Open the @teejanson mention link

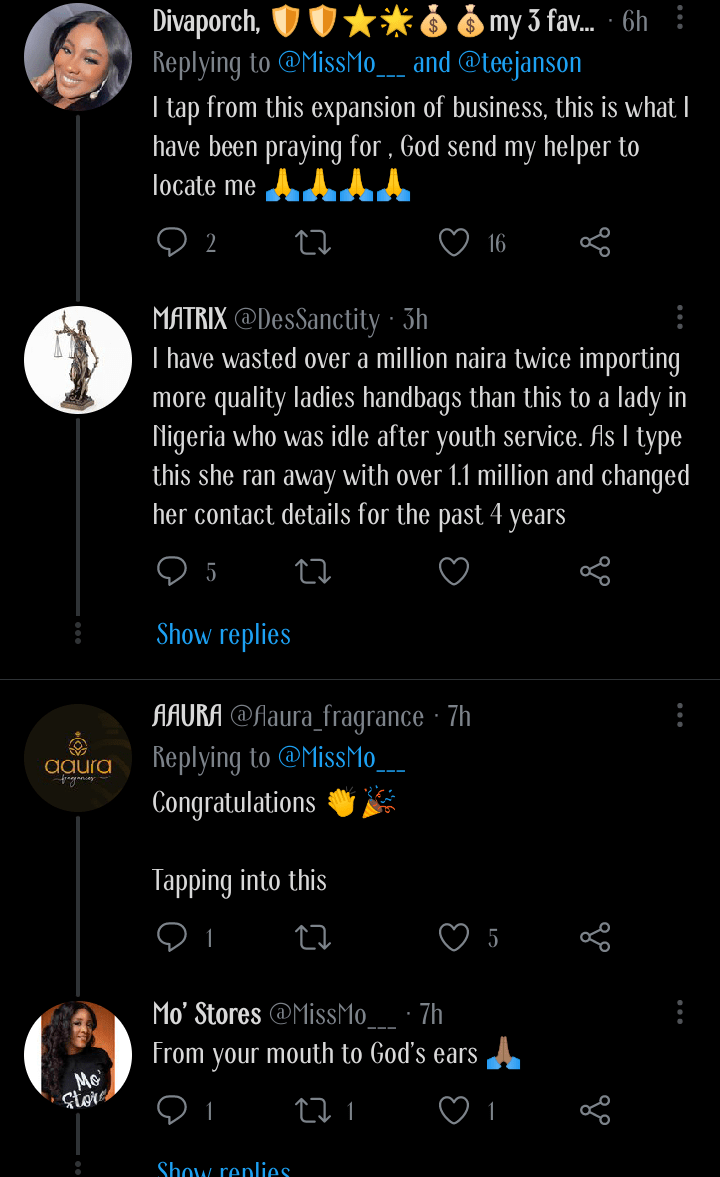pyautogui.click(x=519, y=63)
